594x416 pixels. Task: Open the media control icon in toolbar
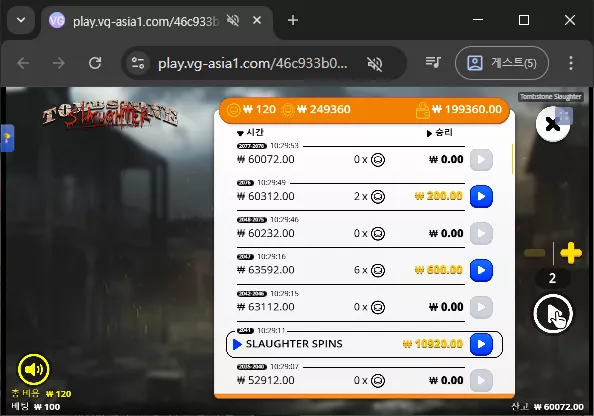pos(433,63)
